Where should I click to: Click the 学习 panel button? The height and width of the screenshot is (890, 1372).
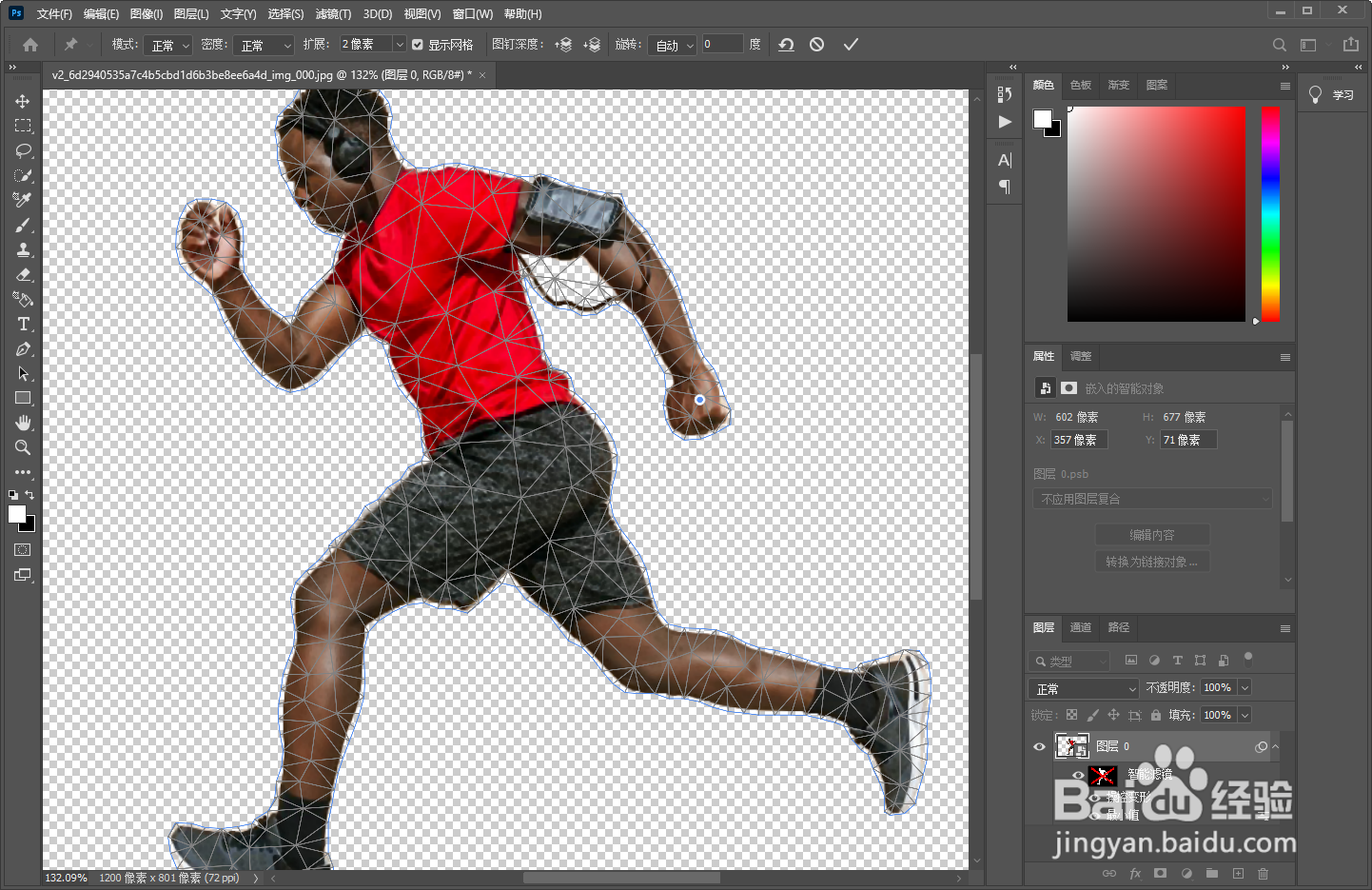1332,95
